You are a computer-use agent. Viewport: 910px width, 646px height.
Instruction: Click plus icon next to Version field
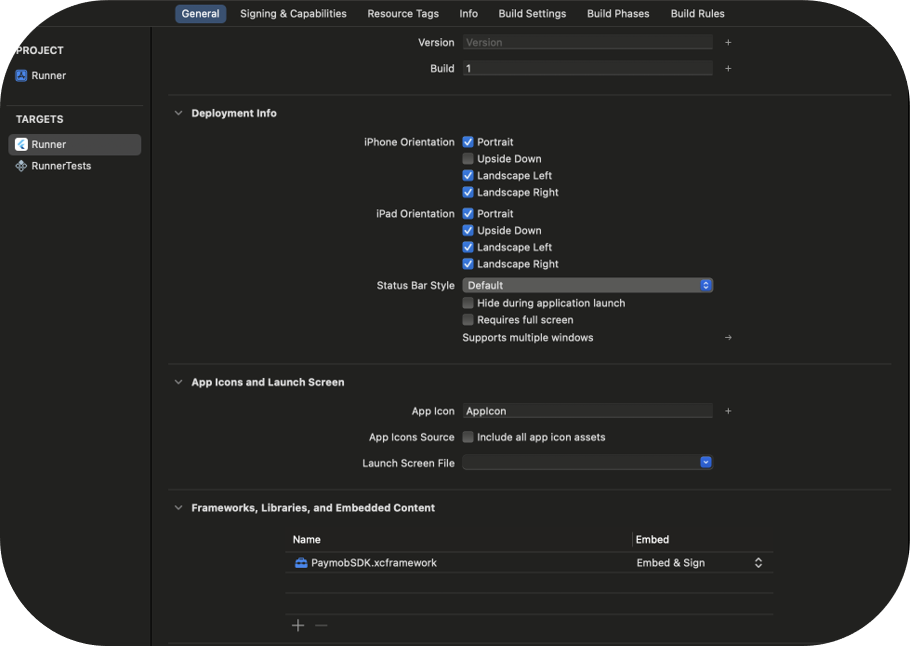[x=728, y=43]
